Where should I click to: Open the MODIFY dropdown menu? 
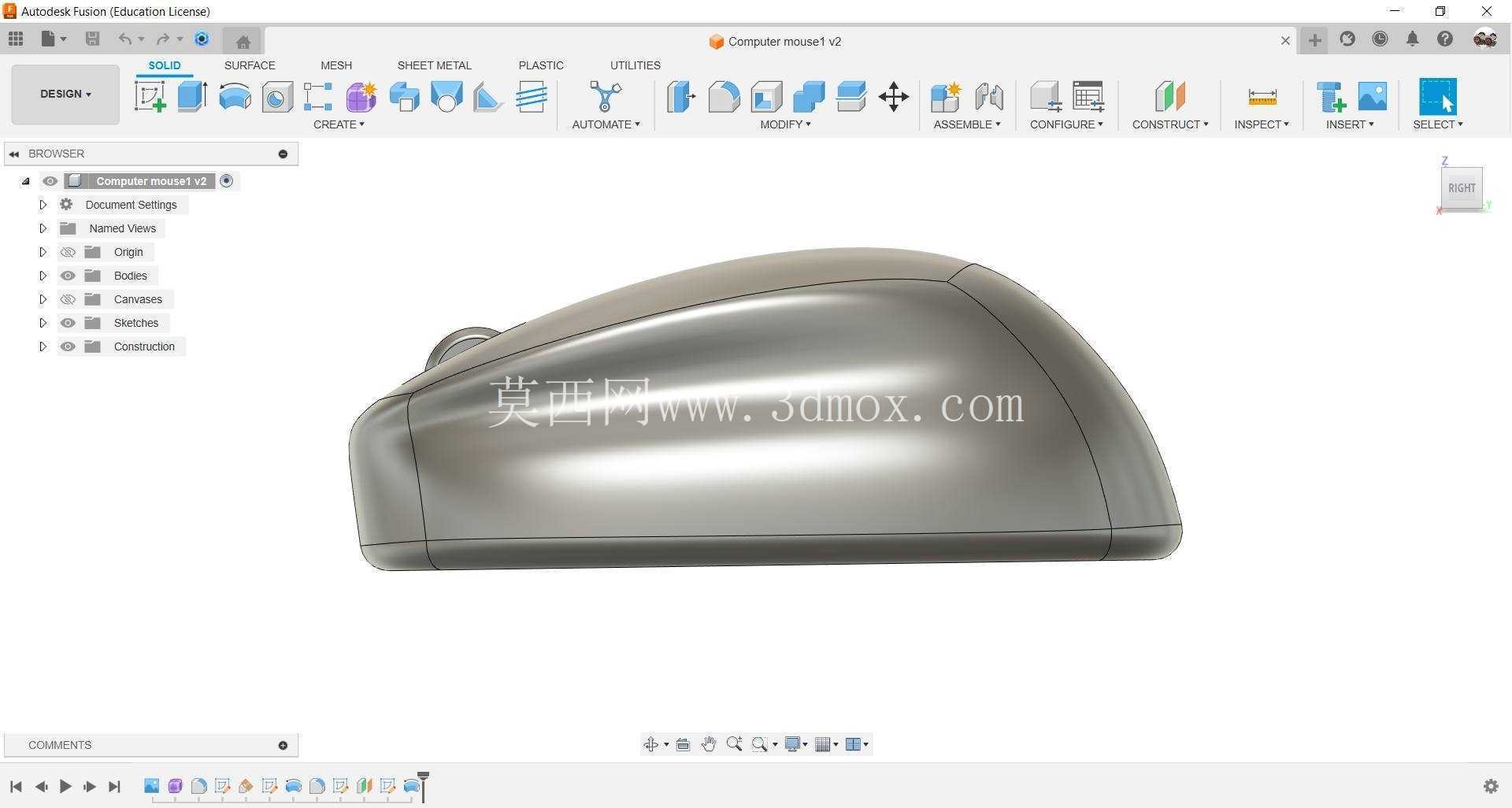tap(785, 124)
